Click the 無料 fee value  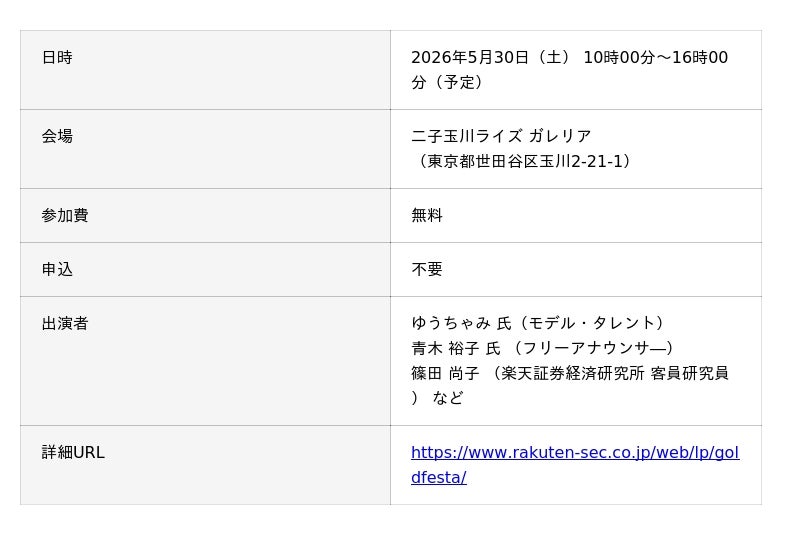coord(427,216)
